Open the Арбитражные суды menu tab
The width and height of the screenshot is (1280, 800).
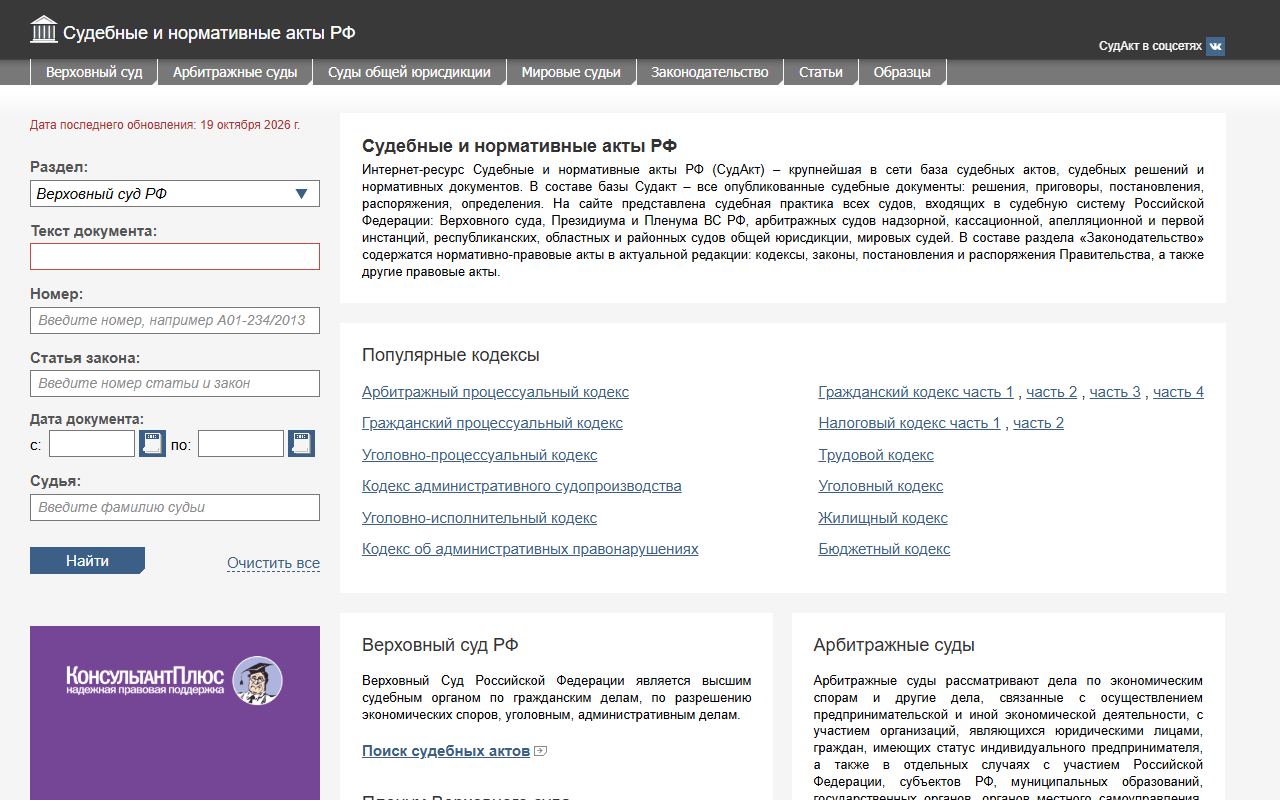(235, 72)
